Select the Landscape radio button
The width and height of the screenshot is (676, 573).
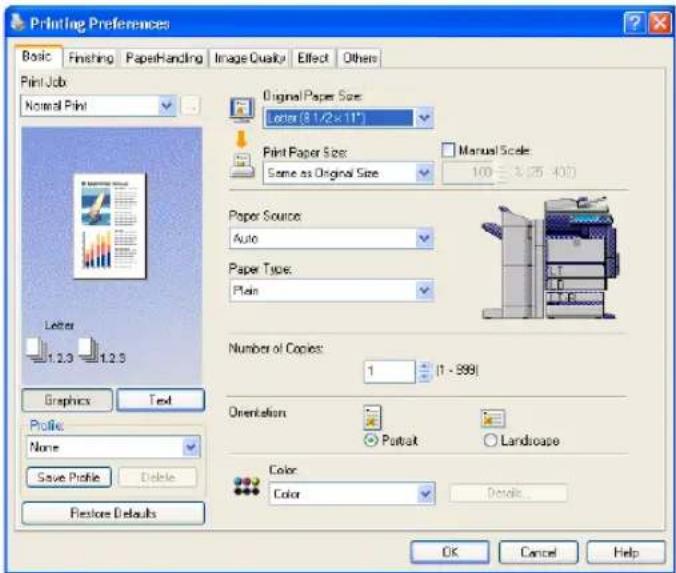(490, 440)
